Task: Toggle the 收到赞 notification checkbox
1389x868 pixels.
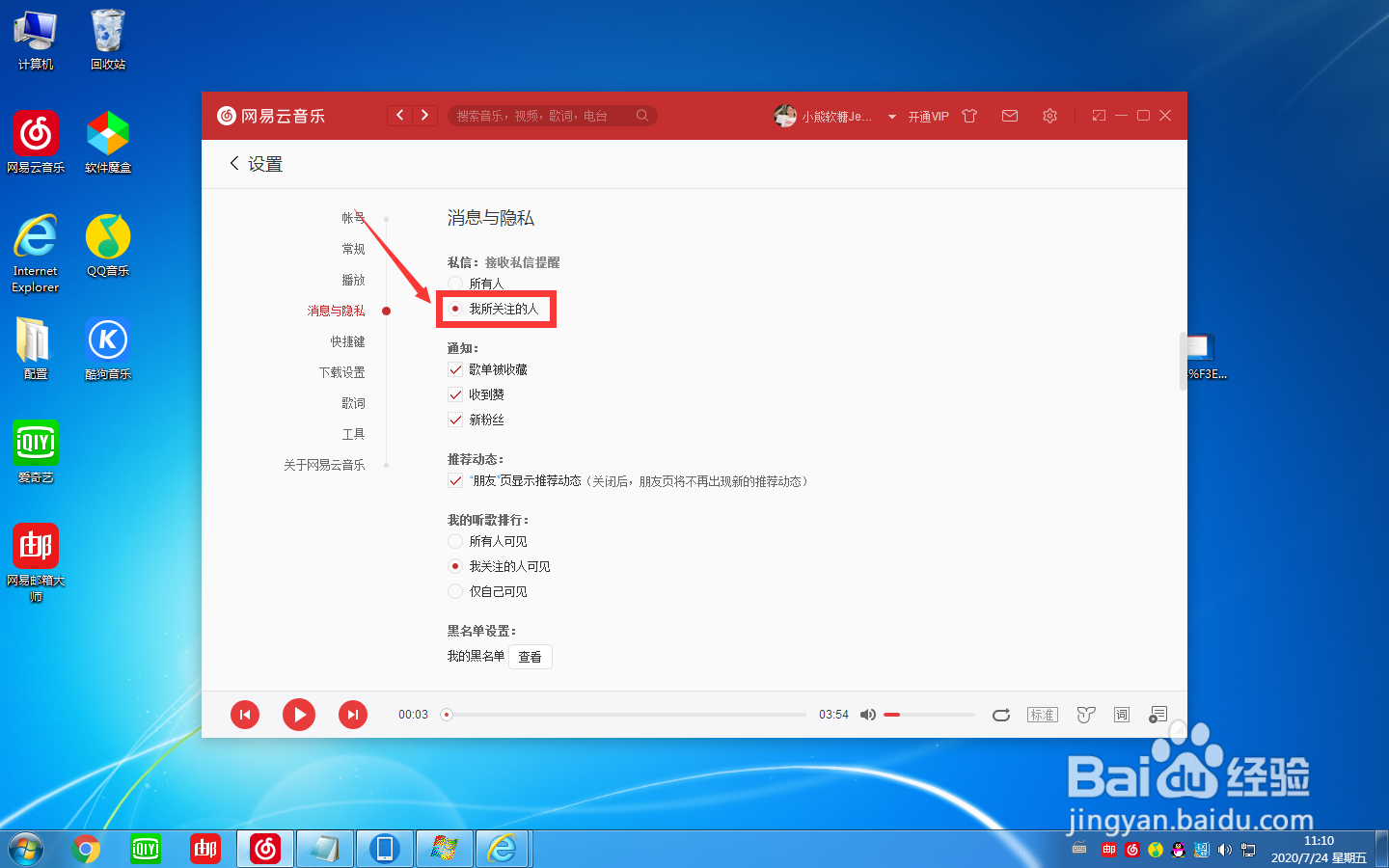Action: [x=455, y=394]
